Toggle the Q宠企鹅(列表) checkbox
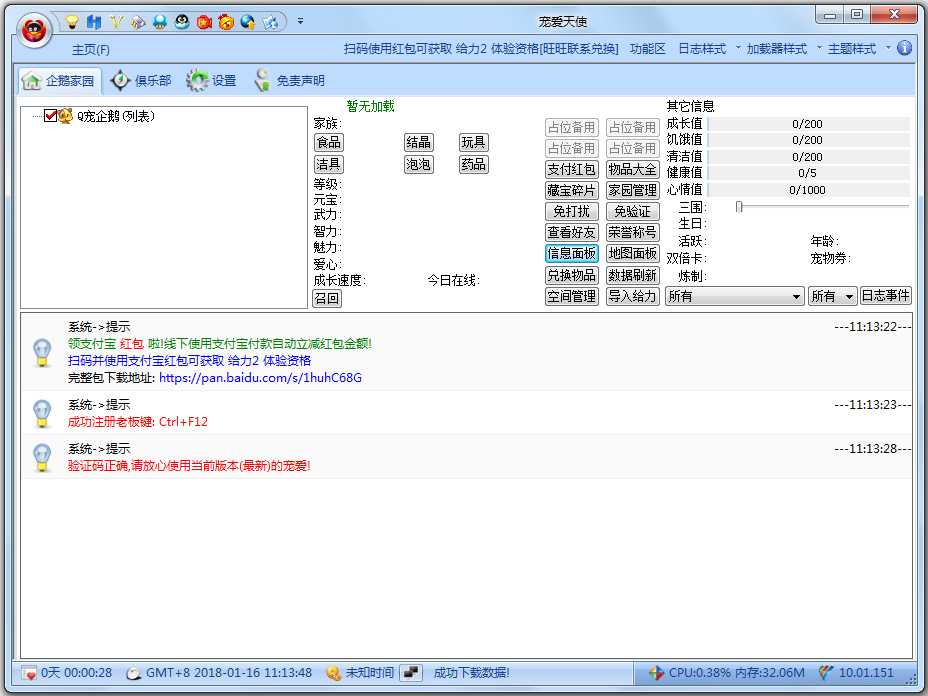 pos(51,116)
